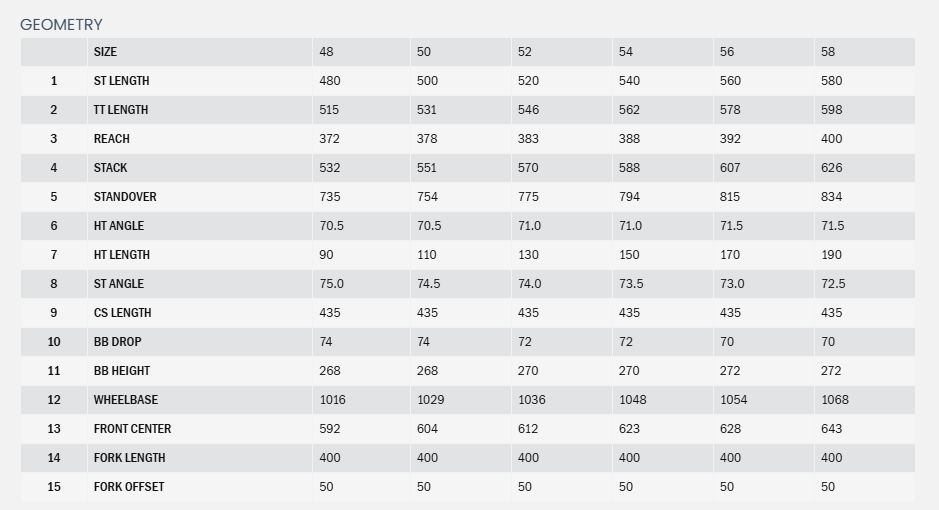
Task: Select the REACH row label
Action: (x=112, y=139)
